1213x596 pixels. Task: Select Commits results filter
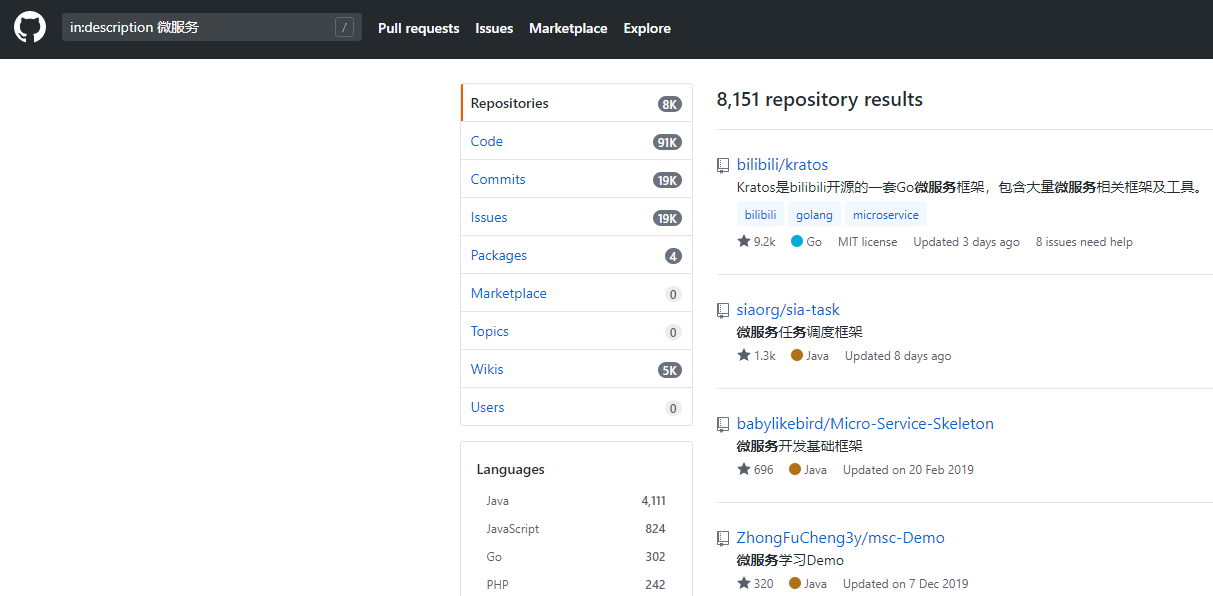pyautogui.click(x=576, y=179)
